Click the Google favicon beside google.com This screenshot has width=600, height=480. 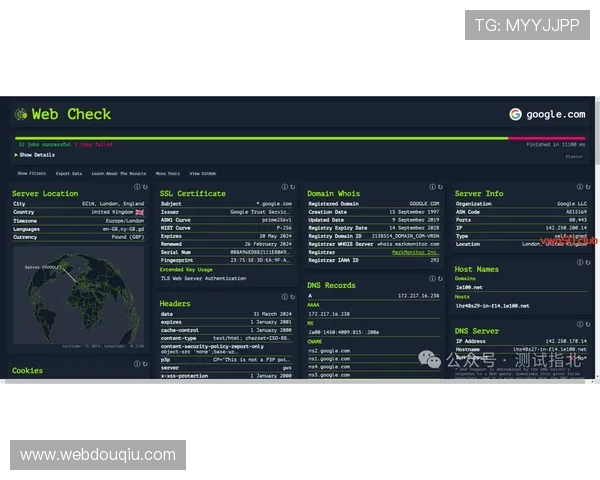[x=516, y=114]
